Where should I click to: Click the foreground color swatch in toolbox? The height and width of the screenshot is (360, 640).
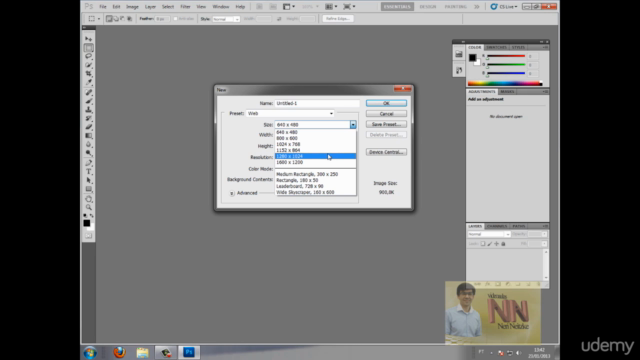click(87, 223)
